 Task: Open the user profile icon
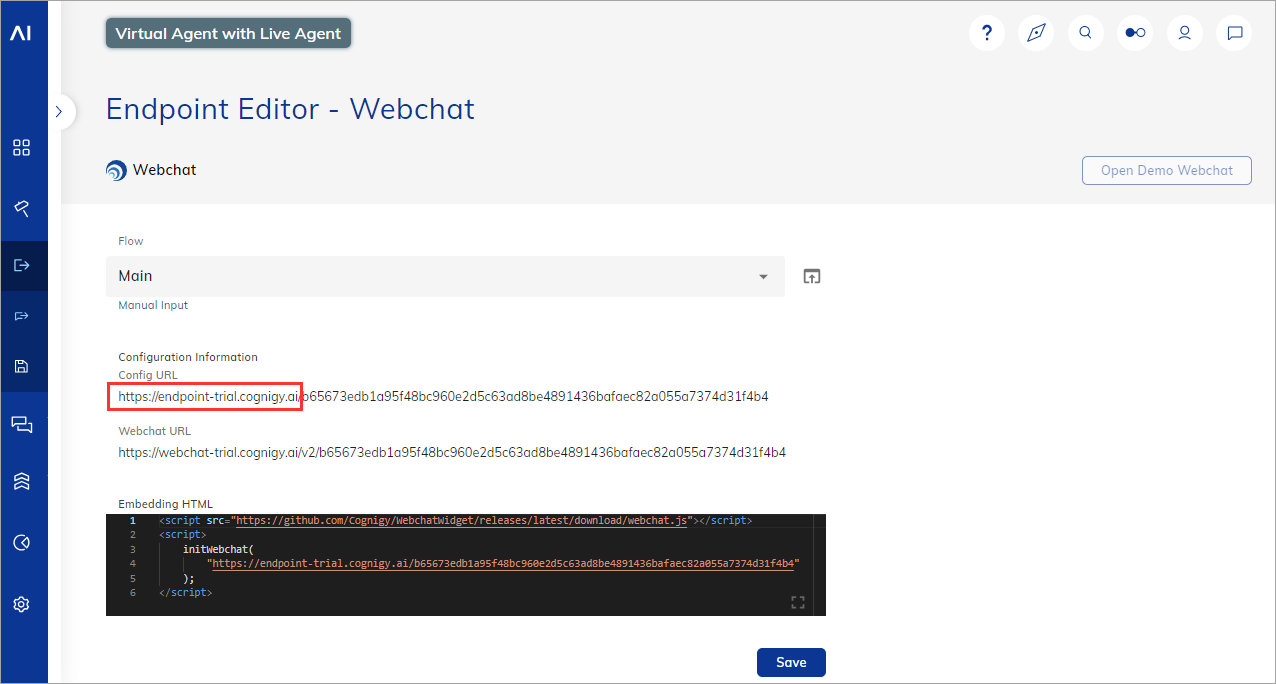click(1185, 33)
